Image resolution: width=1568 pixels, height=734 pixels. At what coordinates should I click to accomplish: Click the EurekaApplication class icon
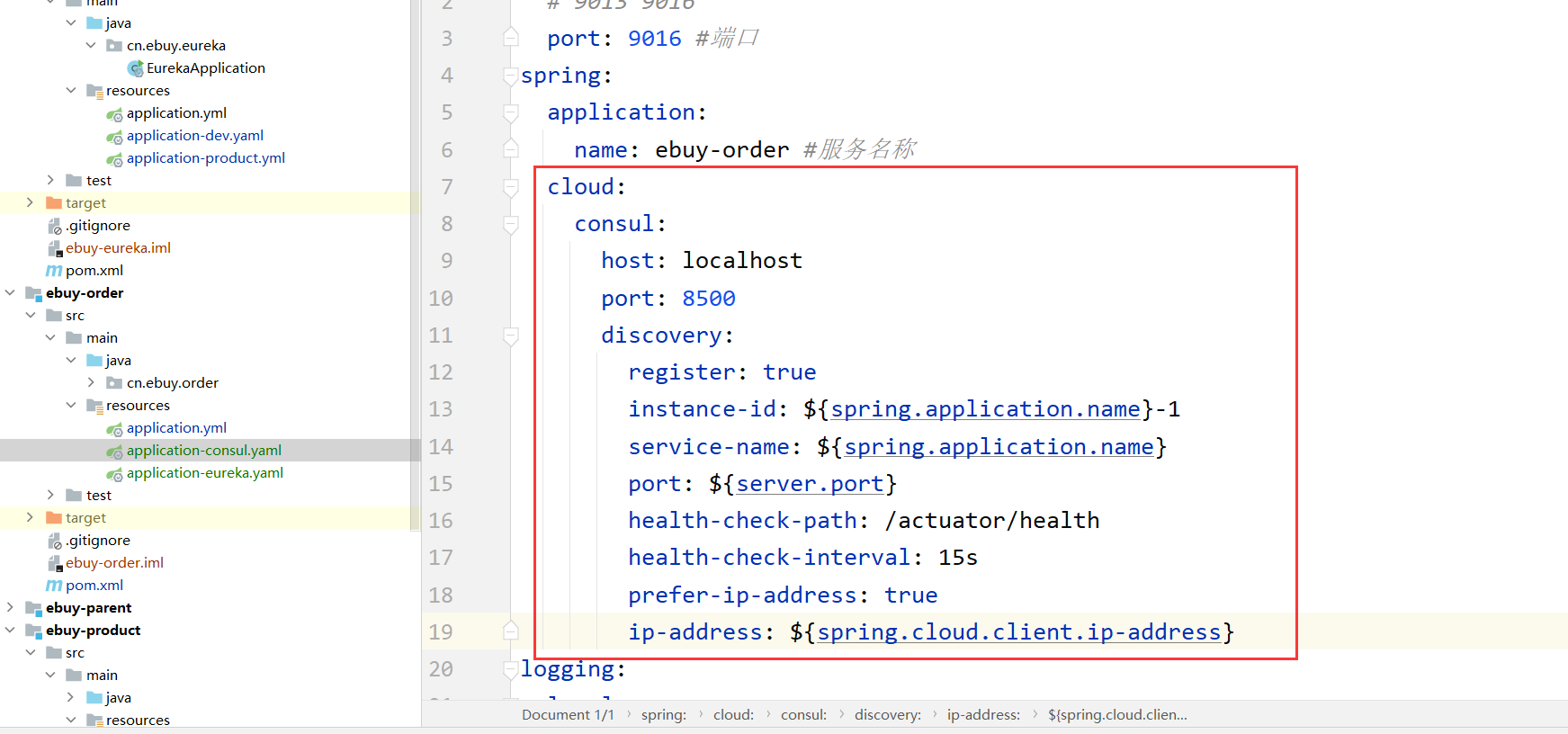tap(136, 68)
